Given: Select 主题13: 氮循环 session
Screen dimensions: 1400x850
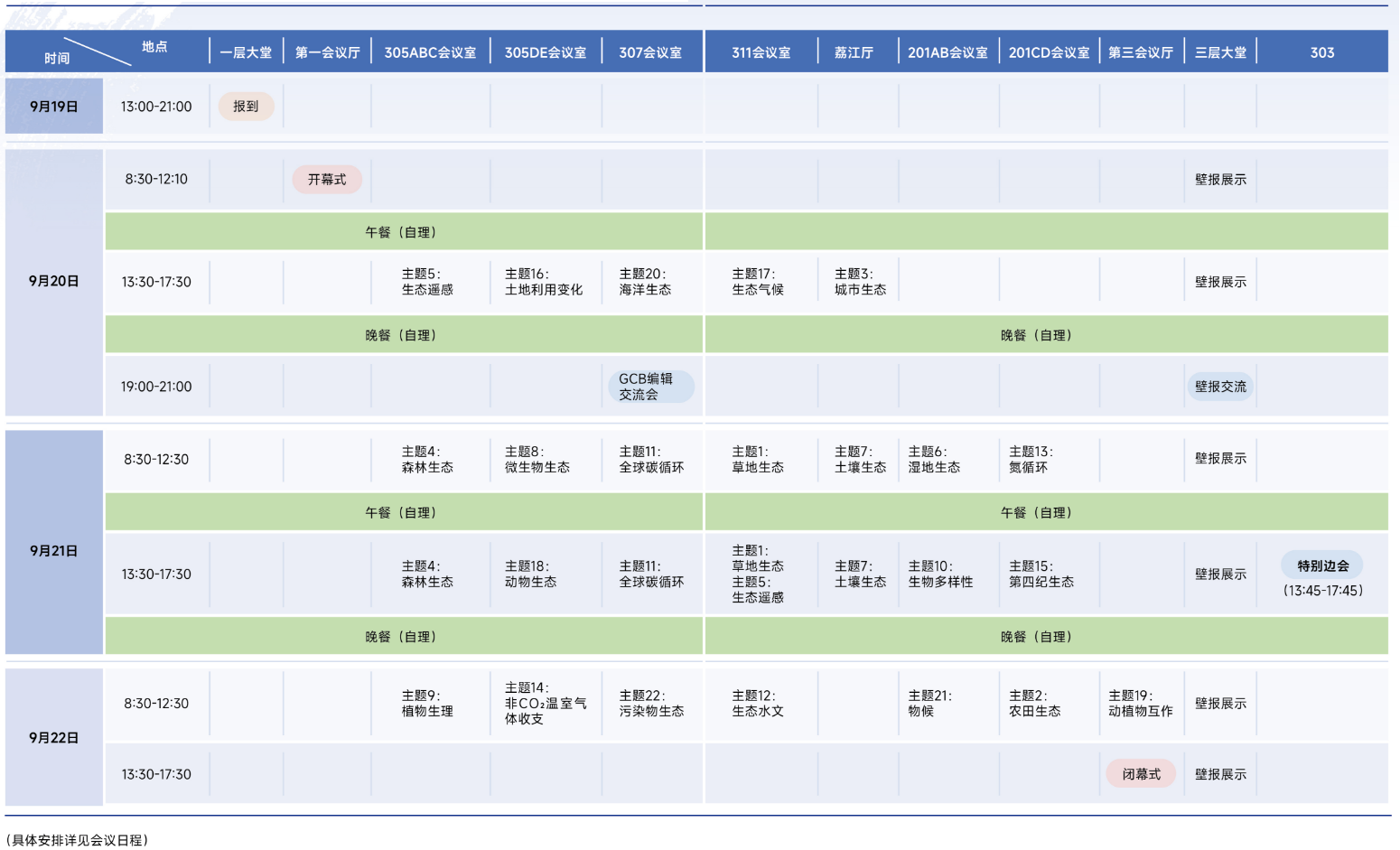Looking at the screenshot, I should (x=1031, y=459).
